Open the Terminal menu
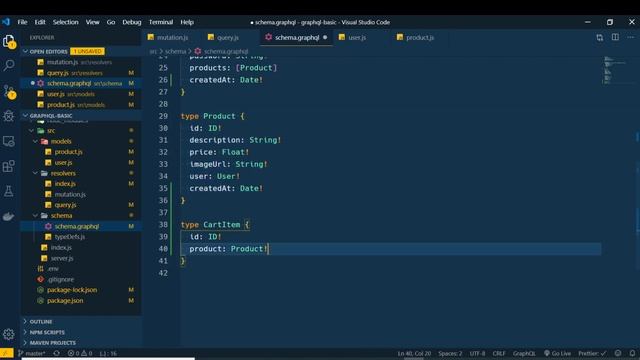The height and width of the screenshot is (360, 640). click(x=161, y=22)
